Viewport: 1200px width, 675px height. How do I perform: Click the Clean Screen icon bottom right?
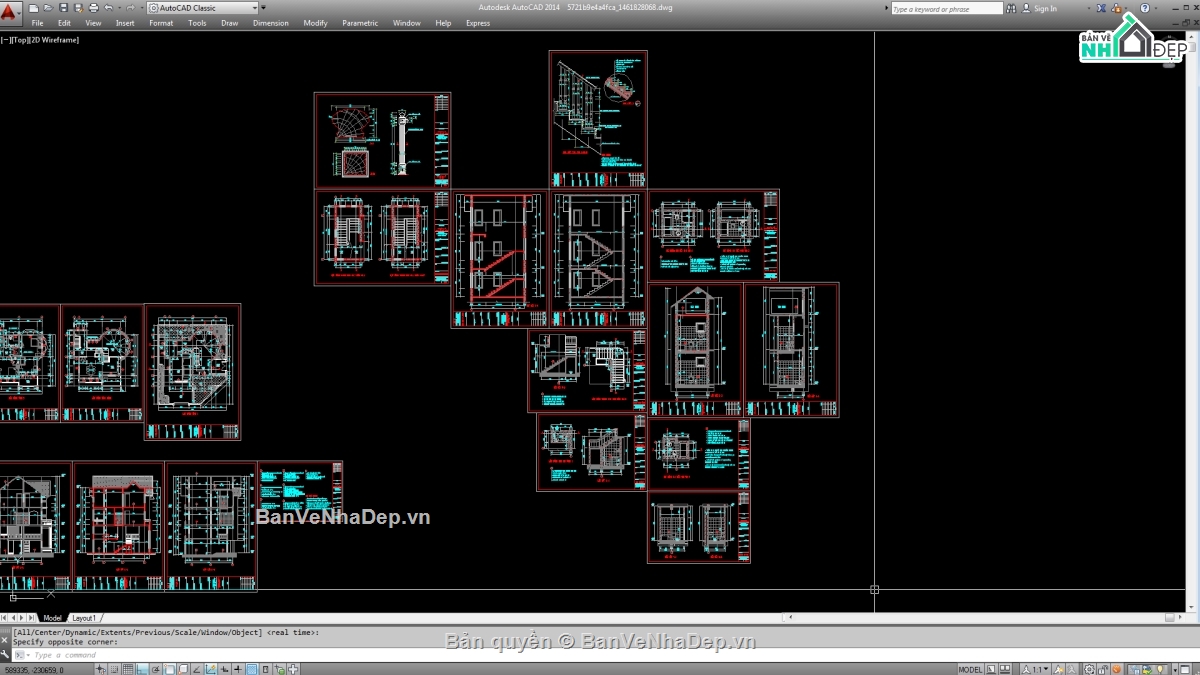tap(1184, 668)
